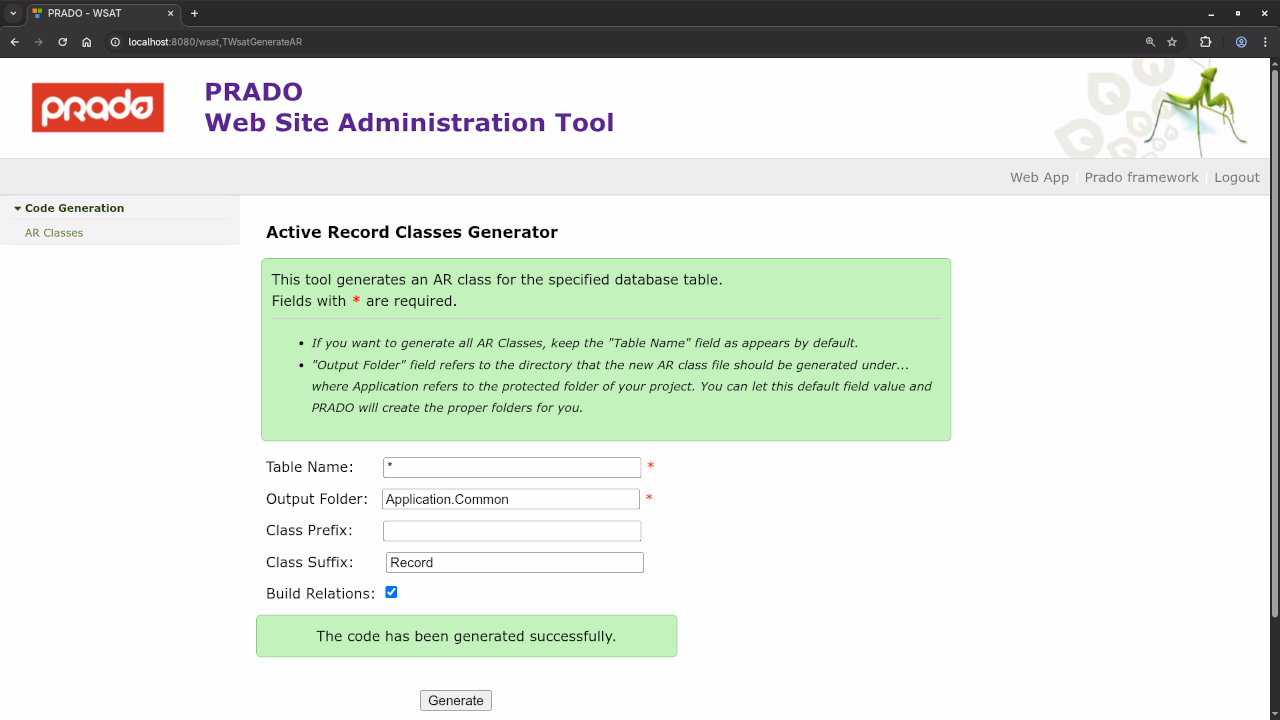Open the Web App link

[1039, 177]
